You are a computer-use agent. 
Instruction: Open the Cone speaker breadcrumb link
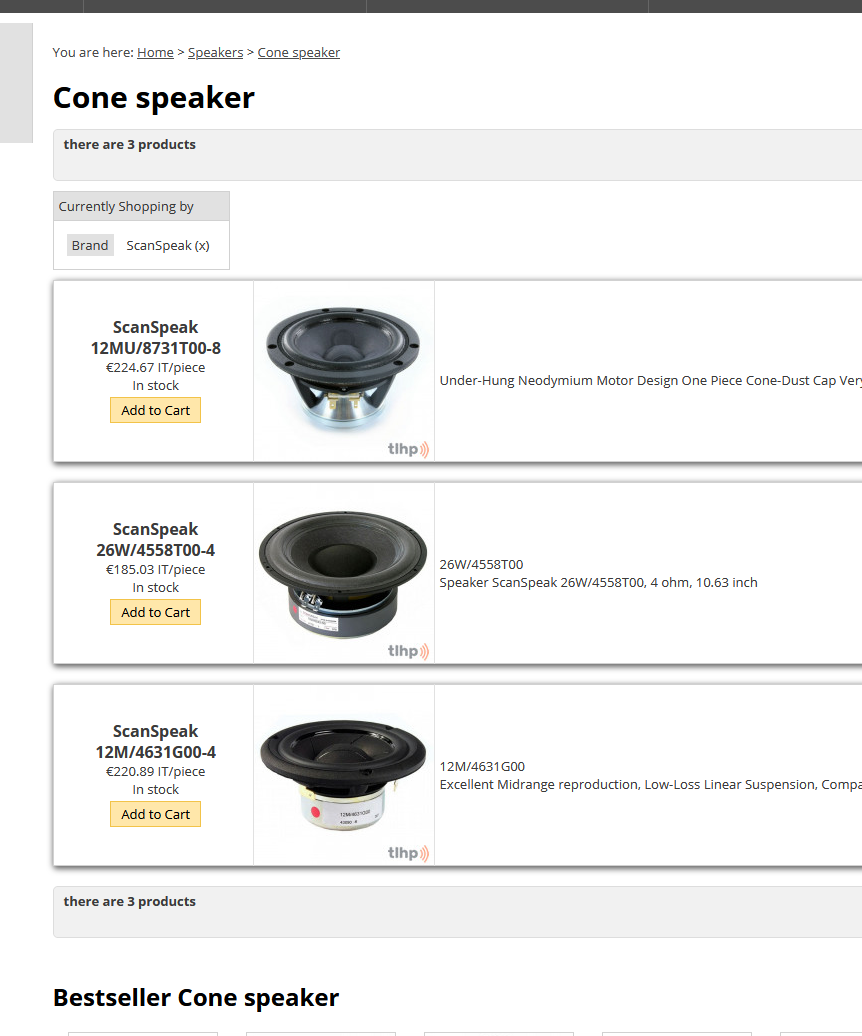(299, 52)
